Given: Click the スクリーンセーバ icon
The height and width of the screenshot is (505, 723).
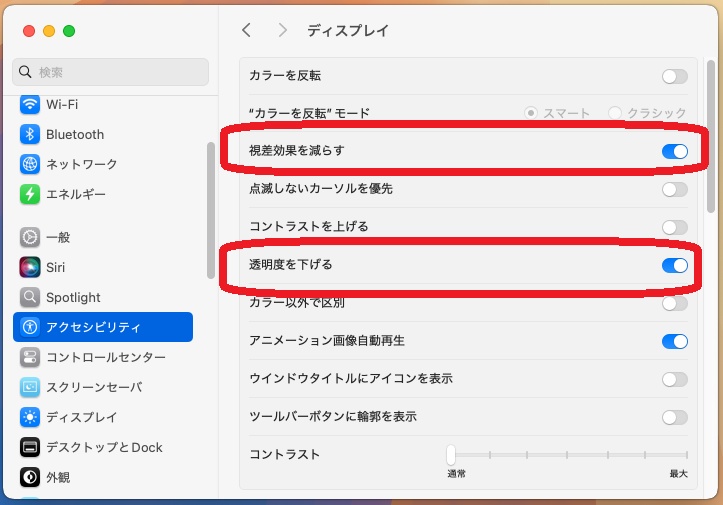Looking at the screenshot, I should pyautogui.click(x=30, y=387).
